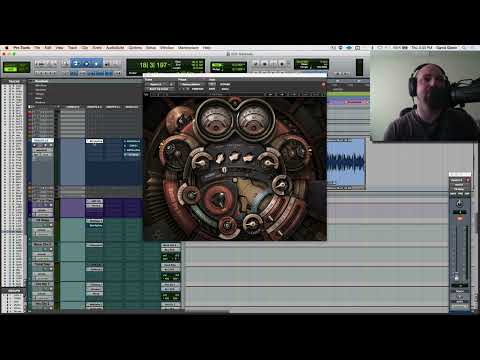
Task: Click the plugin Compare button
Action: (198, 89)
